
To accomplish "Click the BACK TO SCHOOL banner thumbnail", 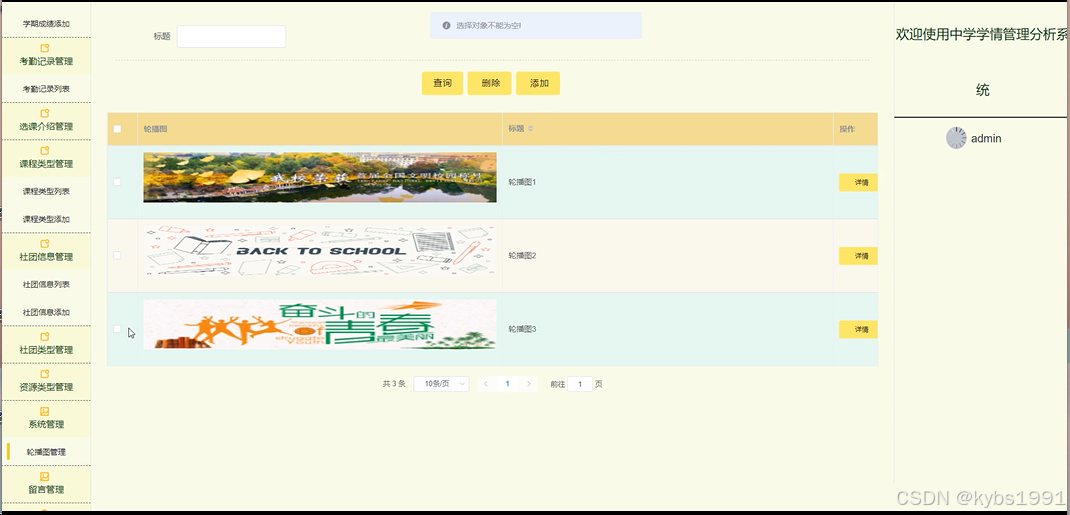I will (x=319, y=251).
